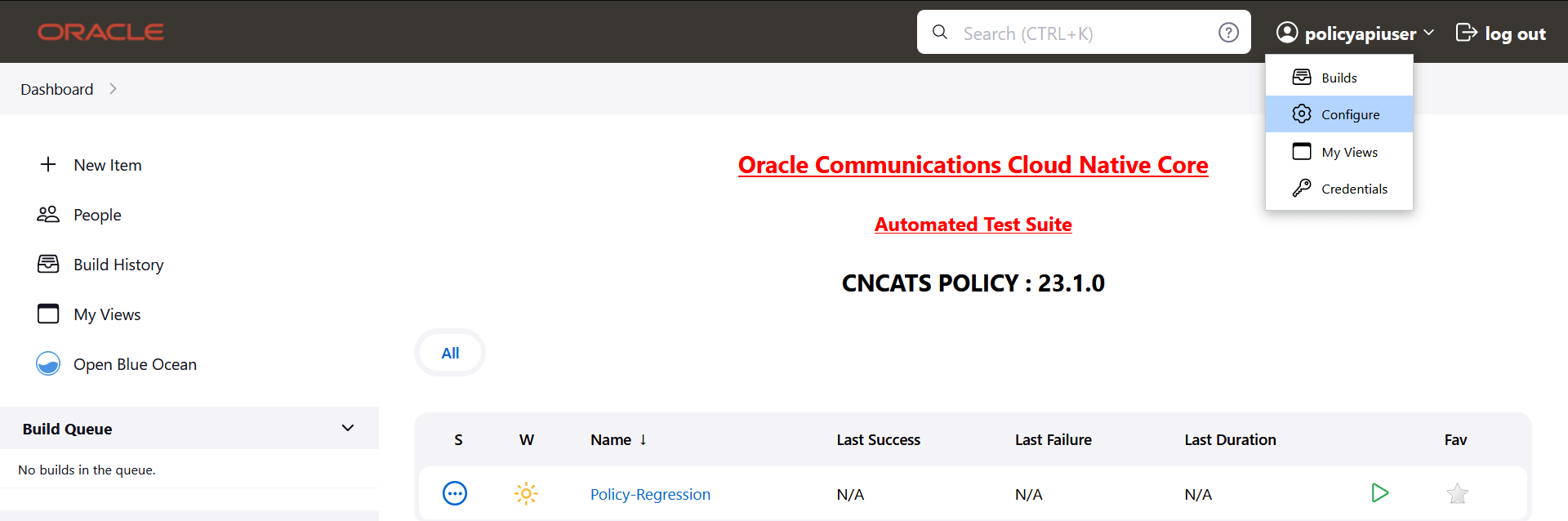Image resolution: width=1568 pixels, height=521 pixels.
Task: Click the Dashboard breadcrumb chevron
Action: (x=113, y=88)
